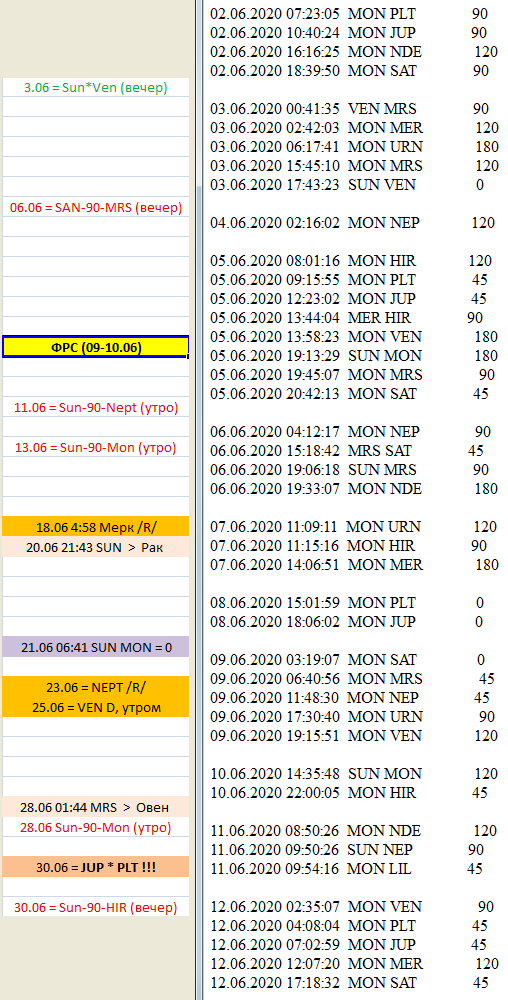Click the 30.06 = Sun-90-HIR (вечер) cell
Viewport: 508px width, 1000px height.
pos(96,907)
